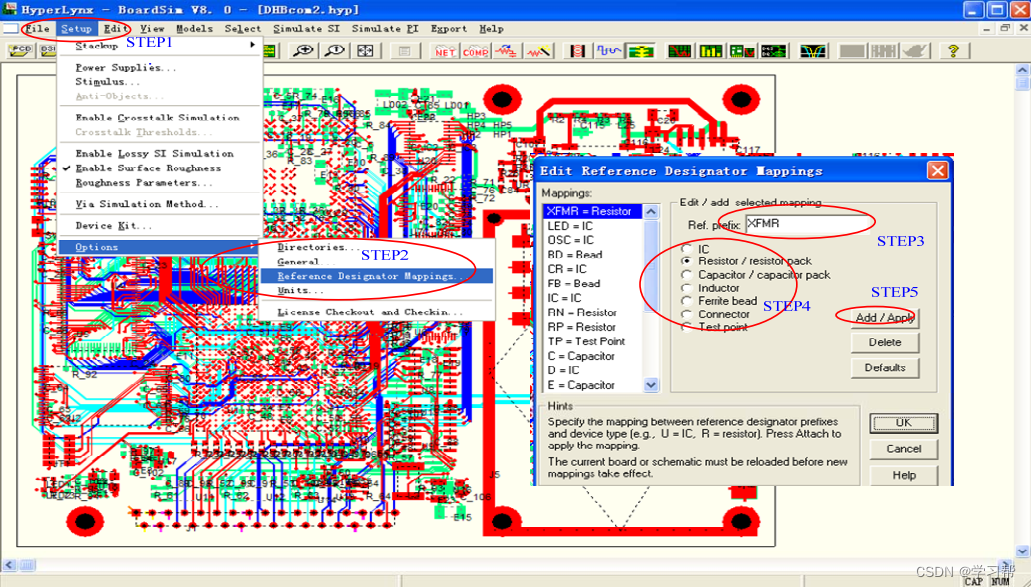Click the Defaults button

884,368
